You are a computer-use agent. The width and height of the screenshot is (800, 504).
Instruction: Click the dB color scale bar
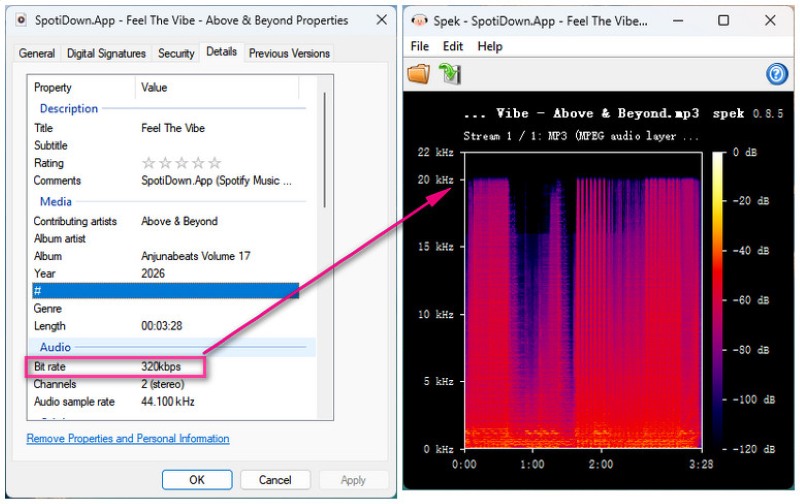click(718, 300)
